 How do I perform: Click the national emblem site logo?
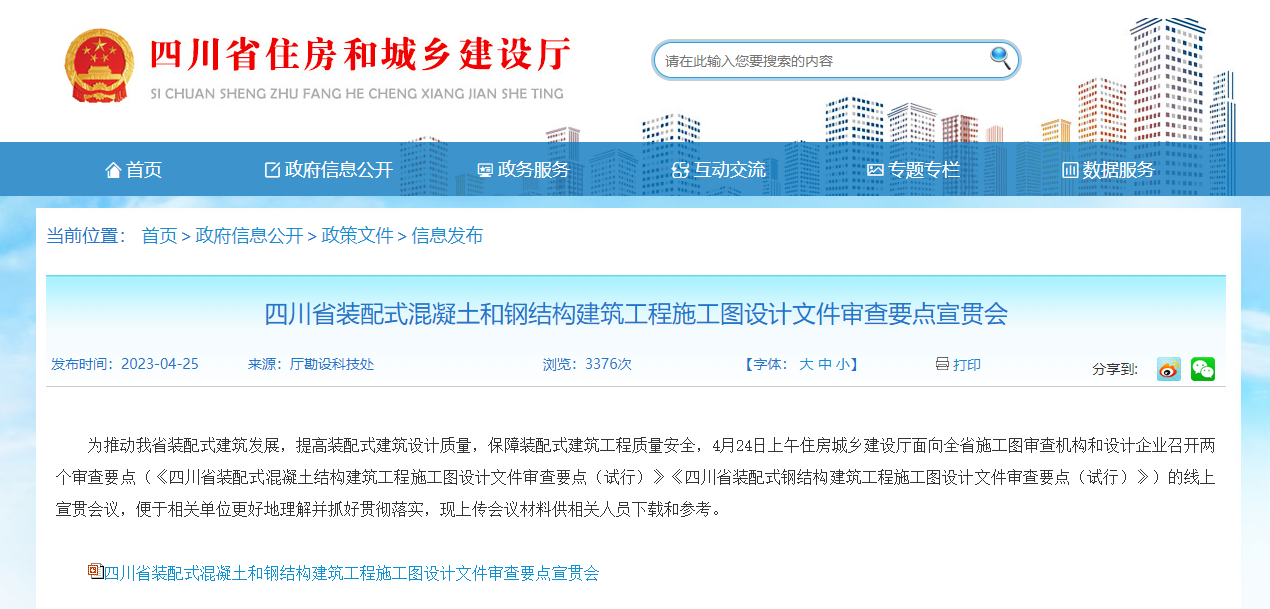97,62
